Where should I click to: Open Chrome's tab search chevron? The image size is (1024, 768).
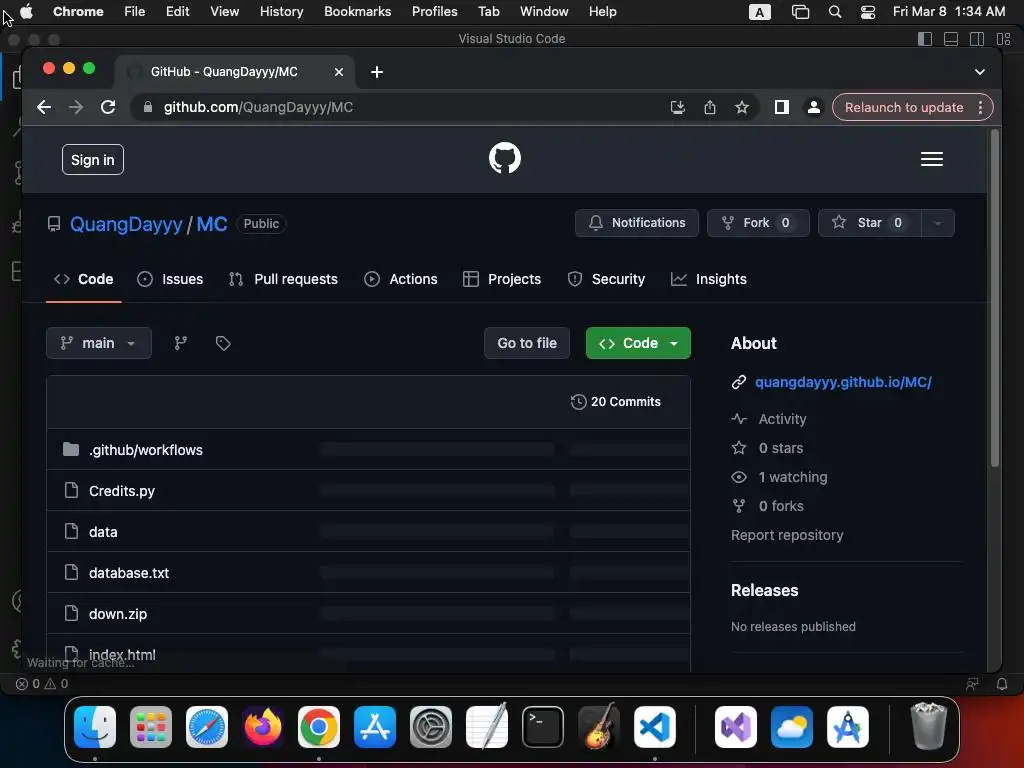[x=980, y=72]
